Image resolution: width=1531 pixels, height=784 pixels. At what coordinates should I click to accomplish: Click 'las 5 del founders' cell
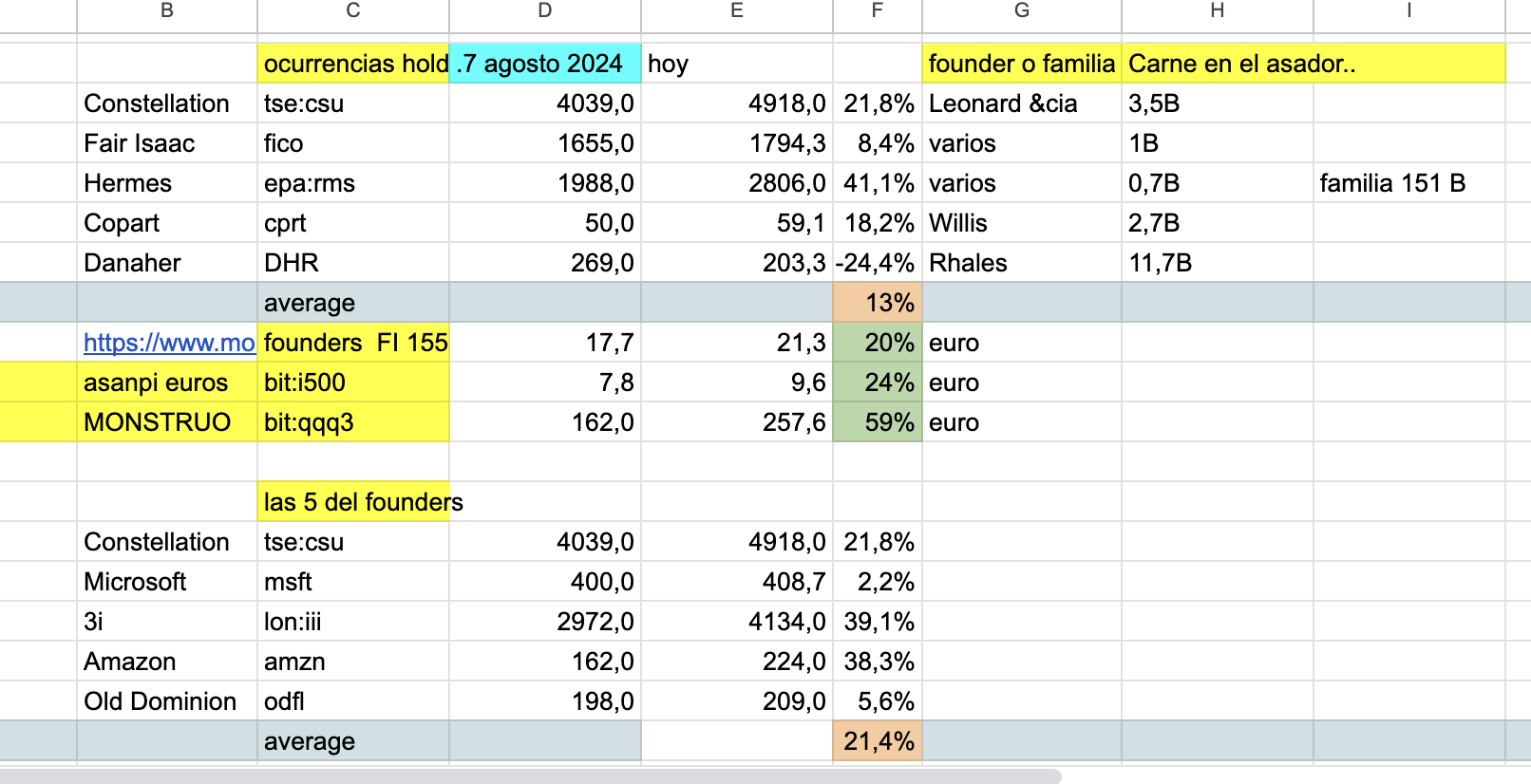point(353,502)
